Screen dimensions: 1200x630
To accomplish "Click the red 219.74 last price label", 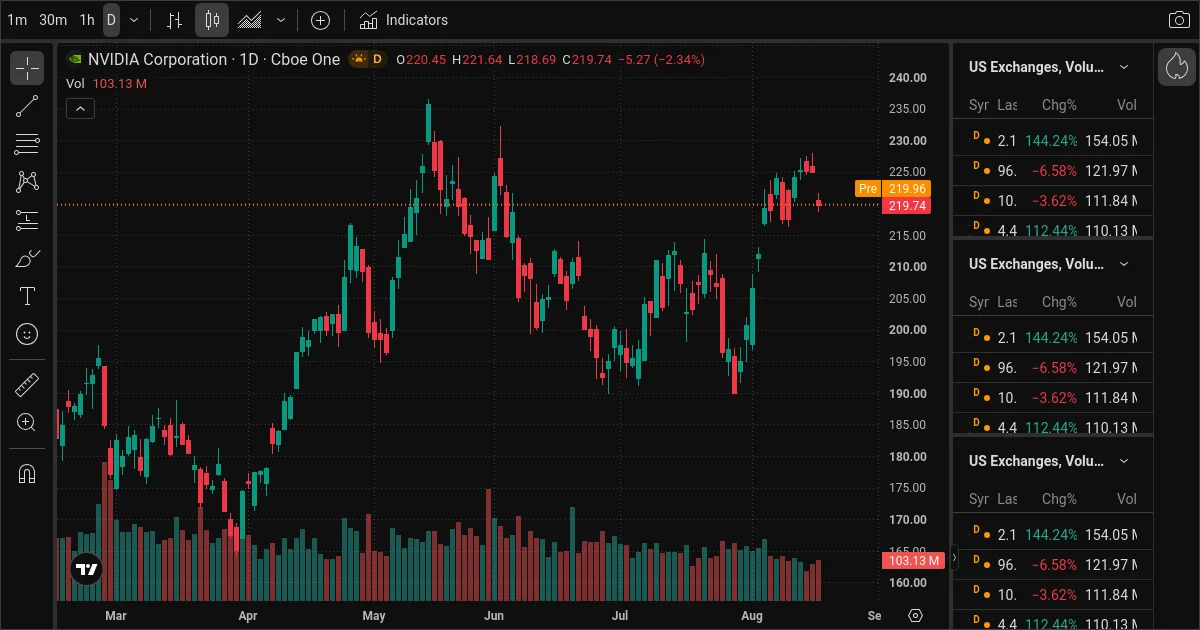I will coord(906,205).
